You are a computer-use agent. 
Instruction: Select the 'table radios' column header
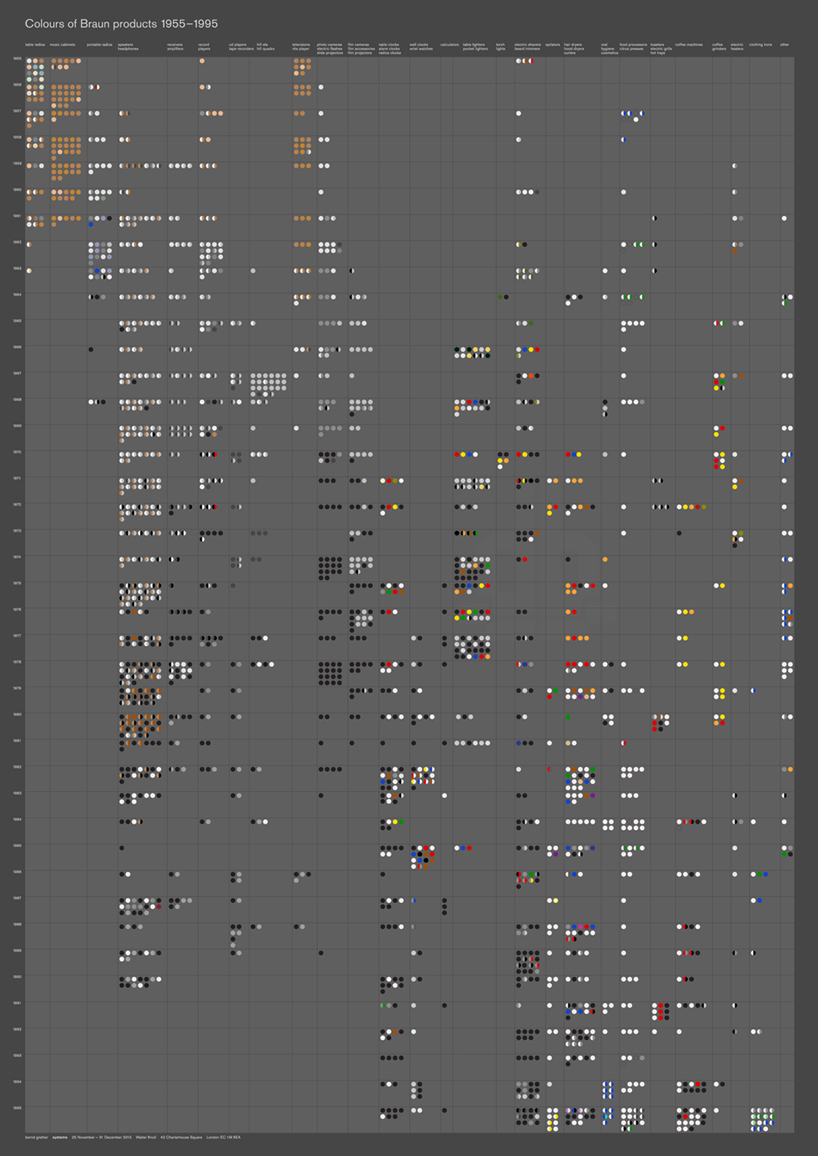36,45
